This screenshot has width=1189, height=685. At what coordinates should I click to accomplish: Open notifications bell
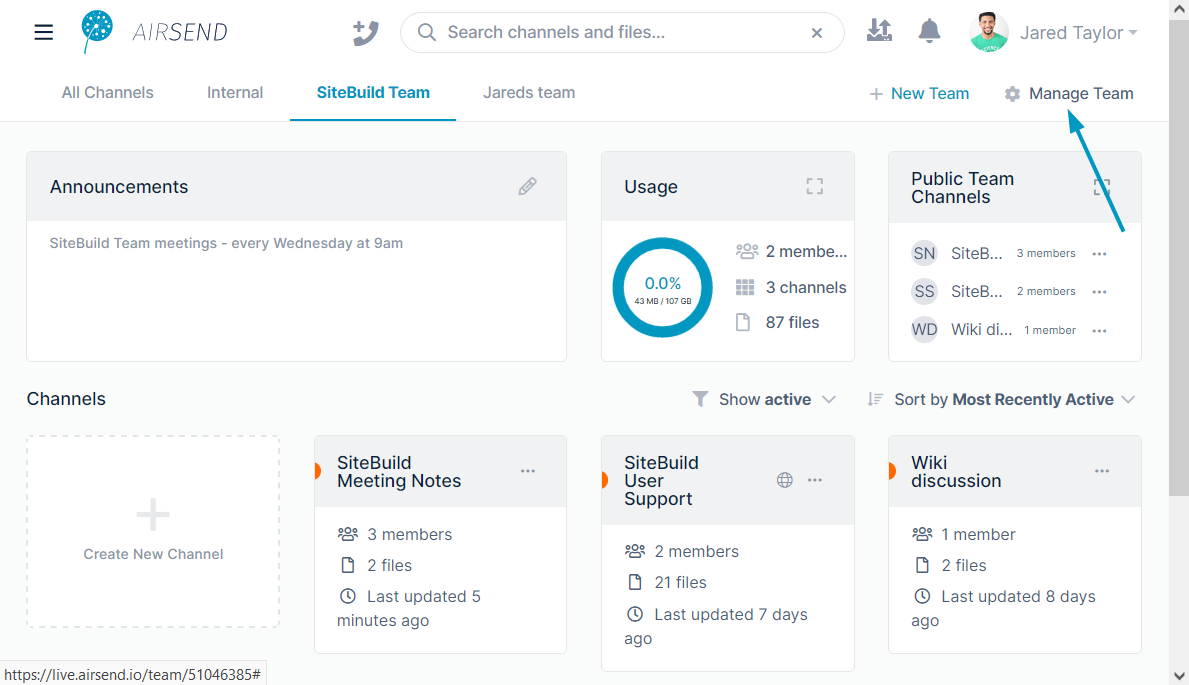click(929, 31)
